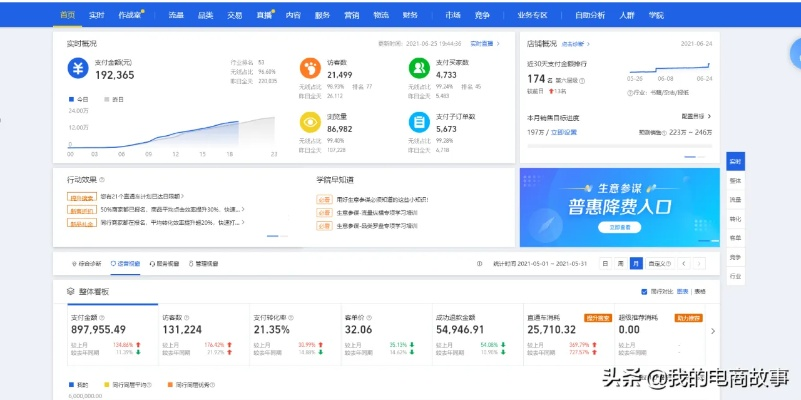The image size is (801, 400).
Task: Open the 实时直播 link
Action: (483, 44)
